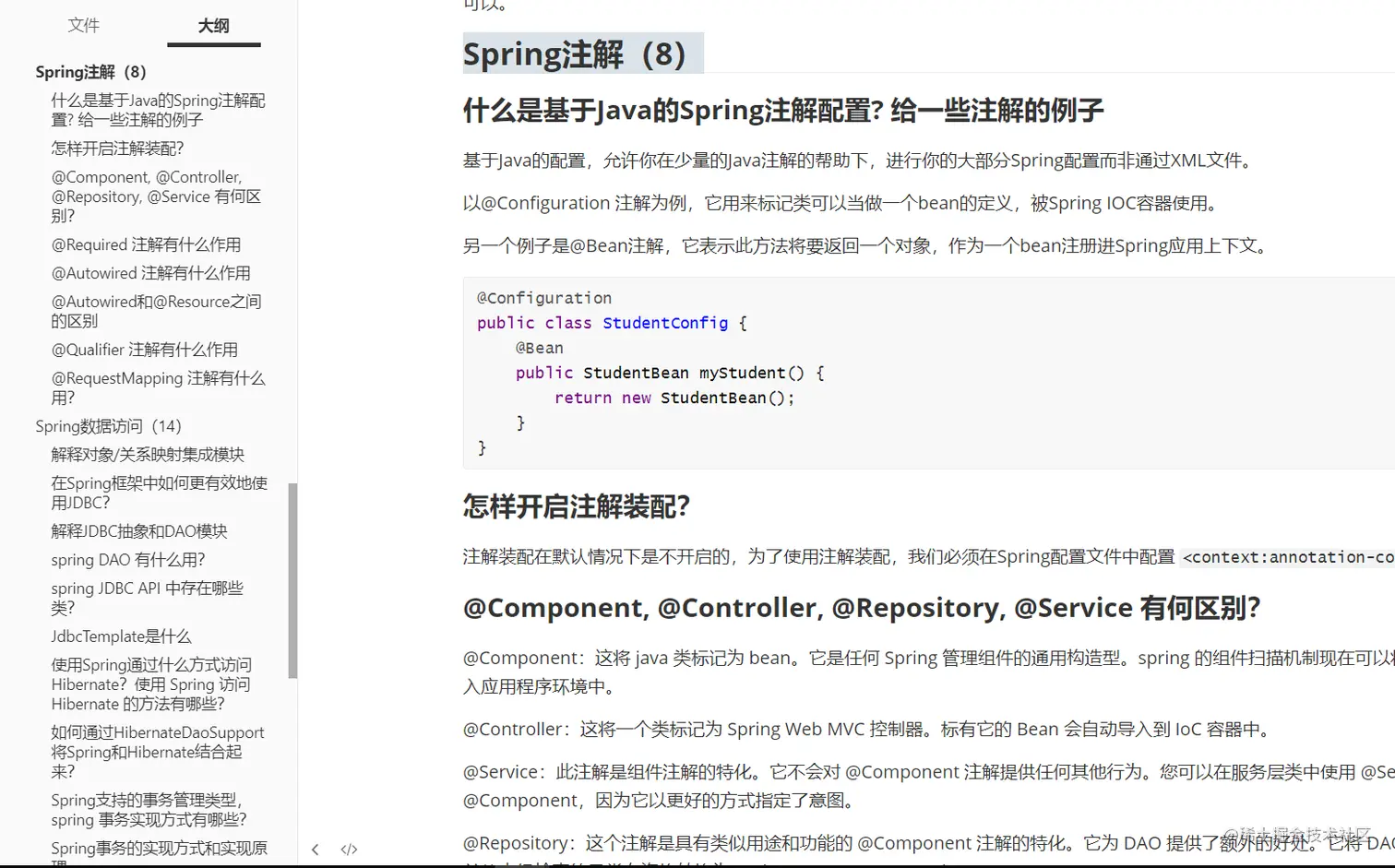Open outline heading Spring数据访问（14）
Viewport: 1395px width, 868px height.
click(109, 426)
